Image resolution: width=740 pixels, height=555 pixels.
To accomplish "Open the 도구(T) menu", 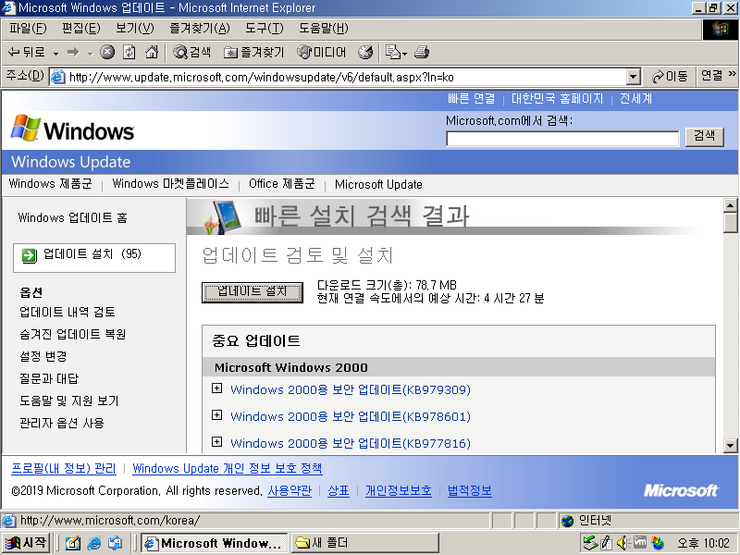I will pos(264,28).
